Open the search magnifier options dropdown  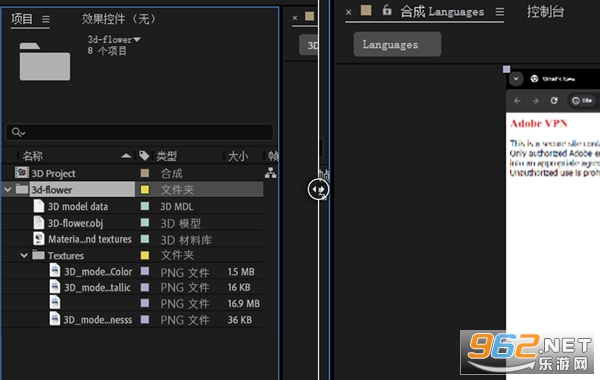click(18, 132)
